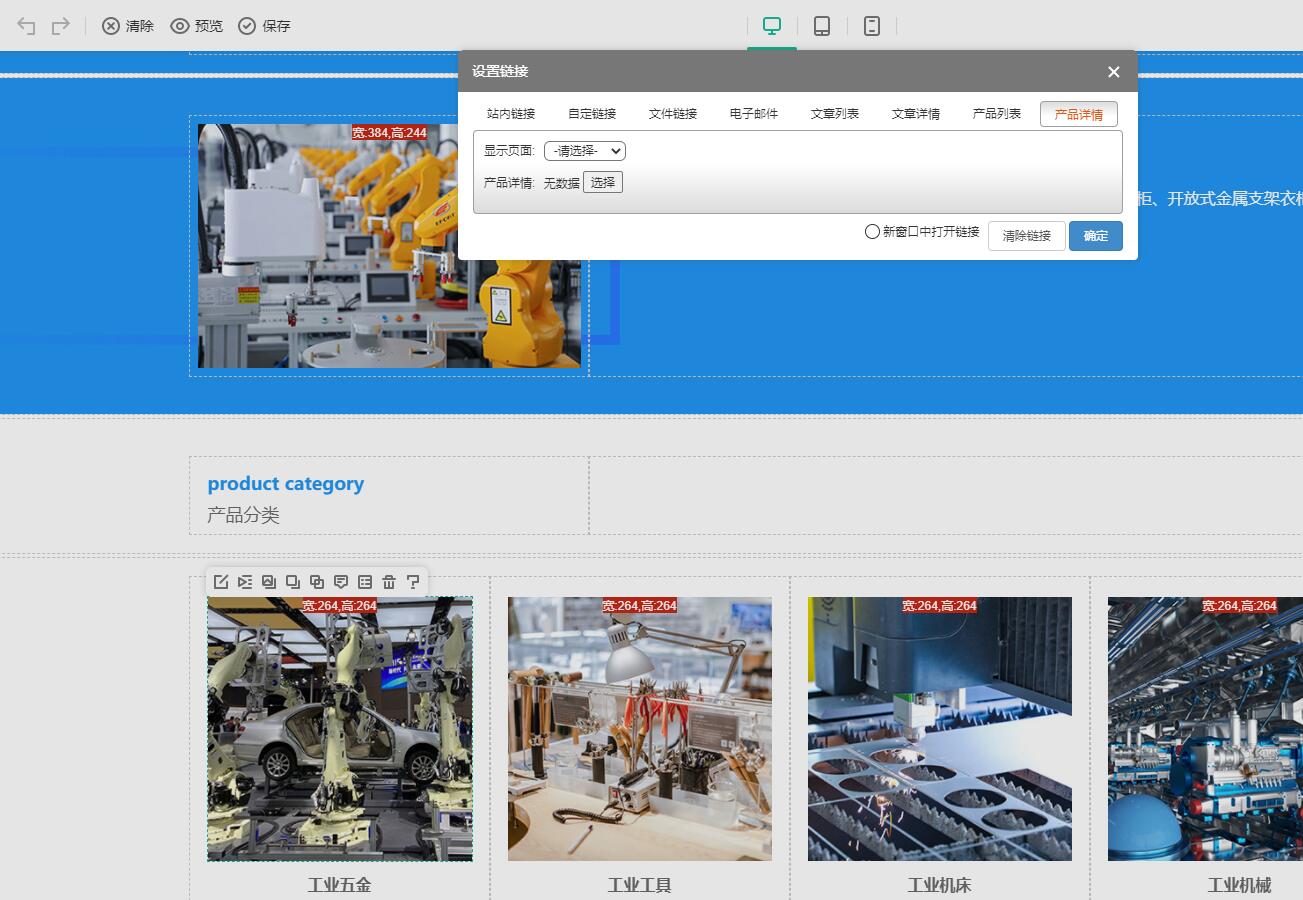Image resolution: width=1303 pixels, height=900 pixels.
Task: Enable 新窗口中打开链接 radio option
Action: point(872,232)
